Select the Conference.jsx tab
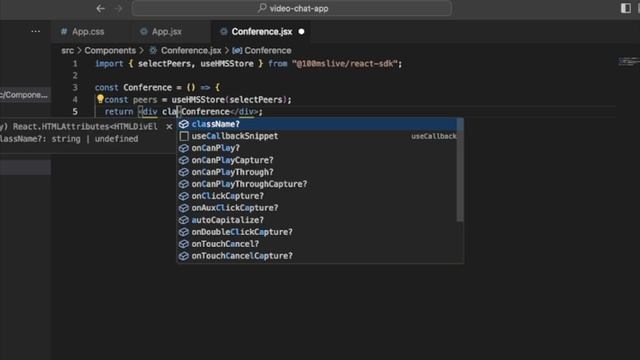Viewport: 640px width, 360px height. (262, 31)
